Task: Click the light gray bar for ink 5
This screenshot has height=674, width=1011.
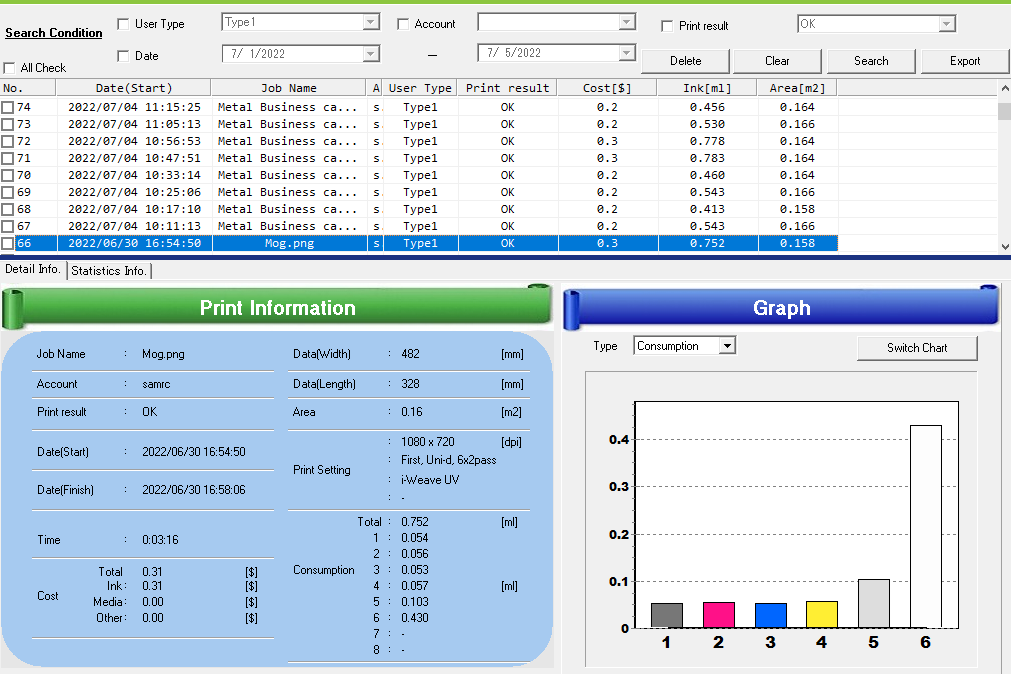Action: 874,603
